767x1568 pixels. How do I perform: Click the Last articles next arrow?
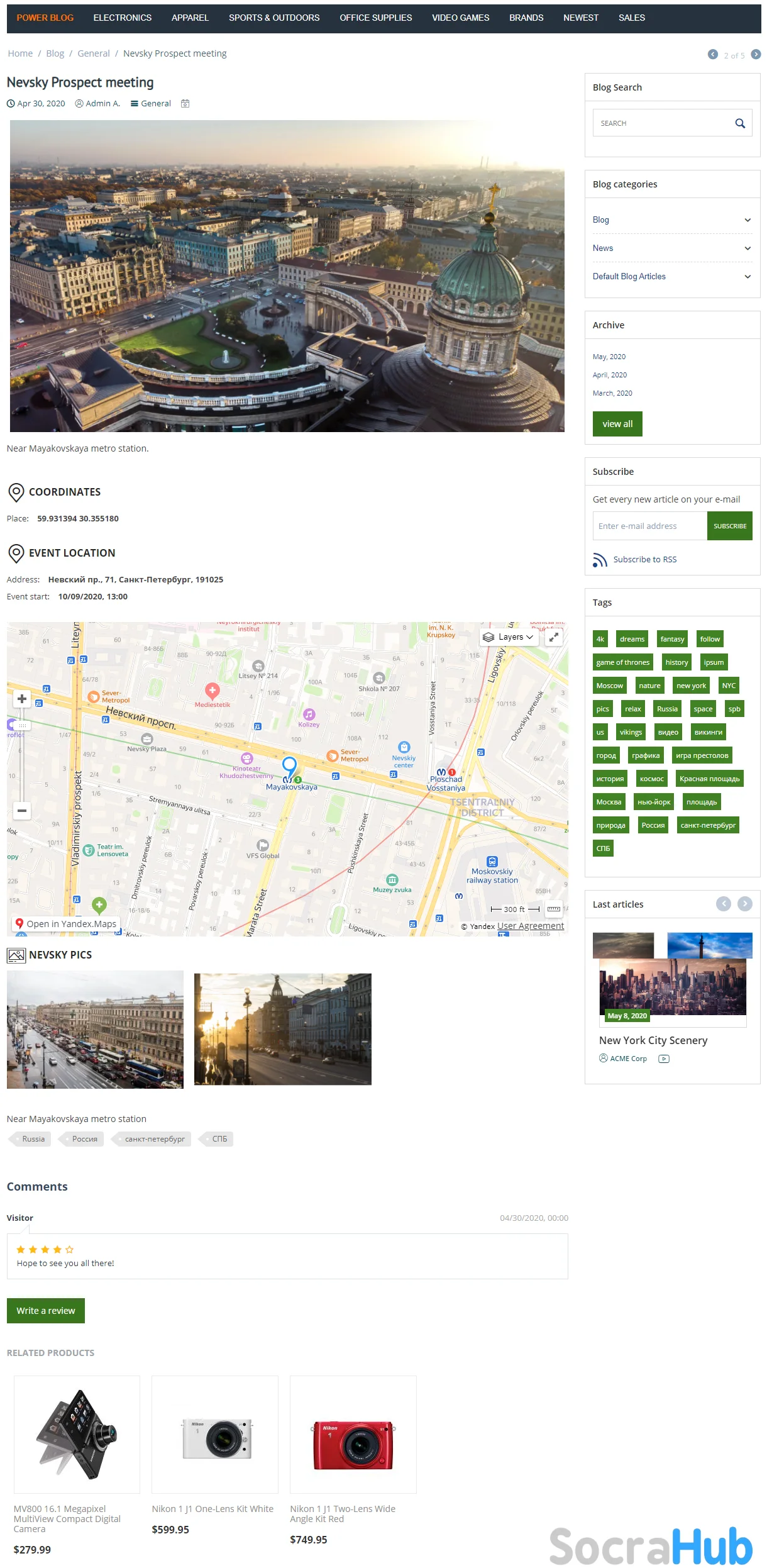(x=745, y=904)
